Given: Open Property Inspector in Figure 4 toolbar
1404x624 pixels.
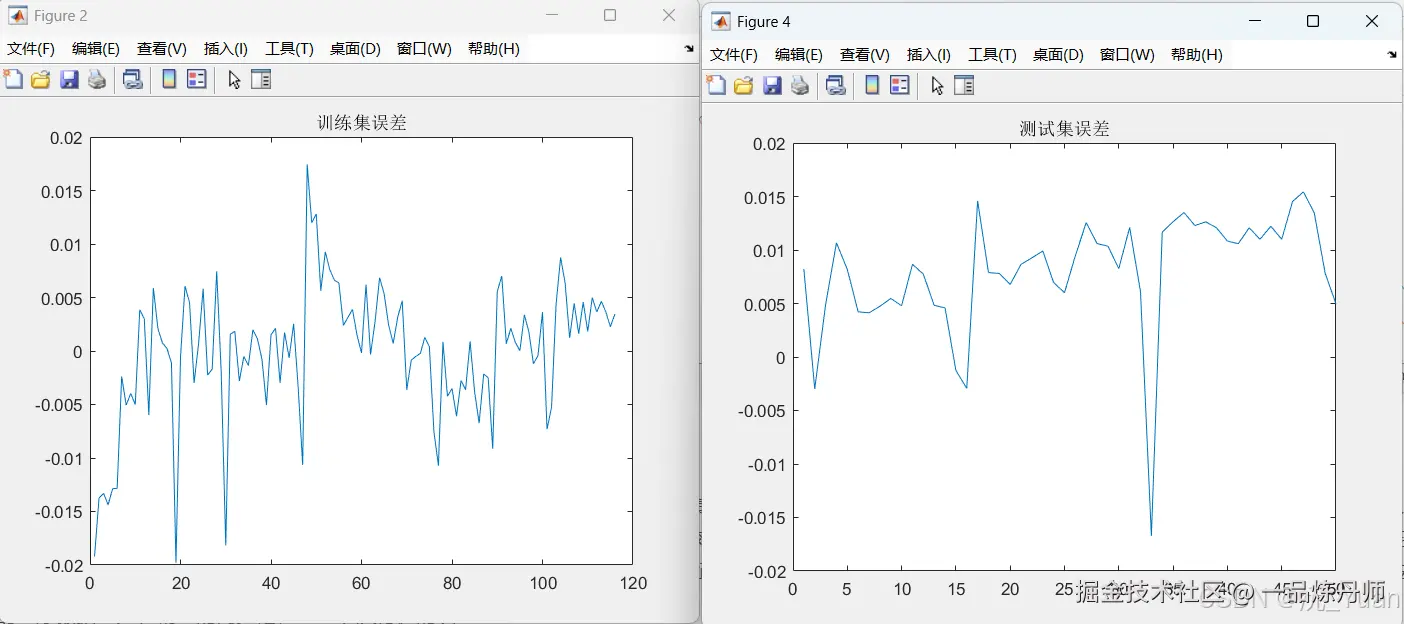Looking at the screenshot, I should tap(964, 86).
